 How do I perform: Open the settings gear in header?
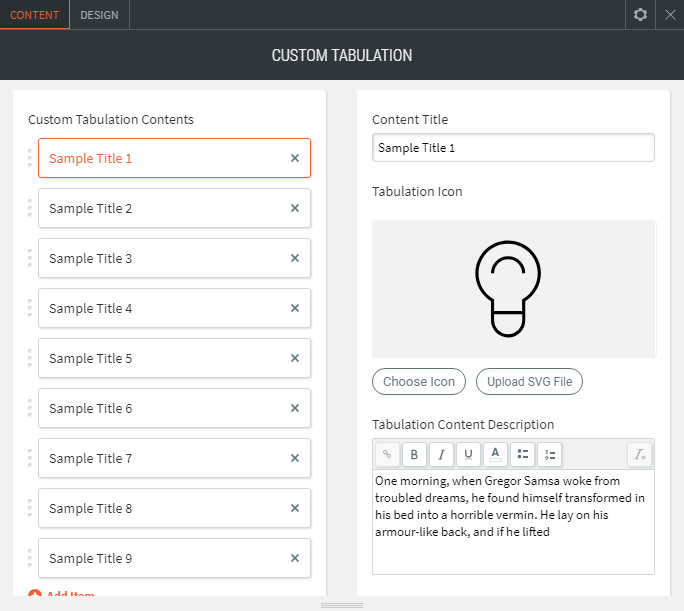pos(641,15)
